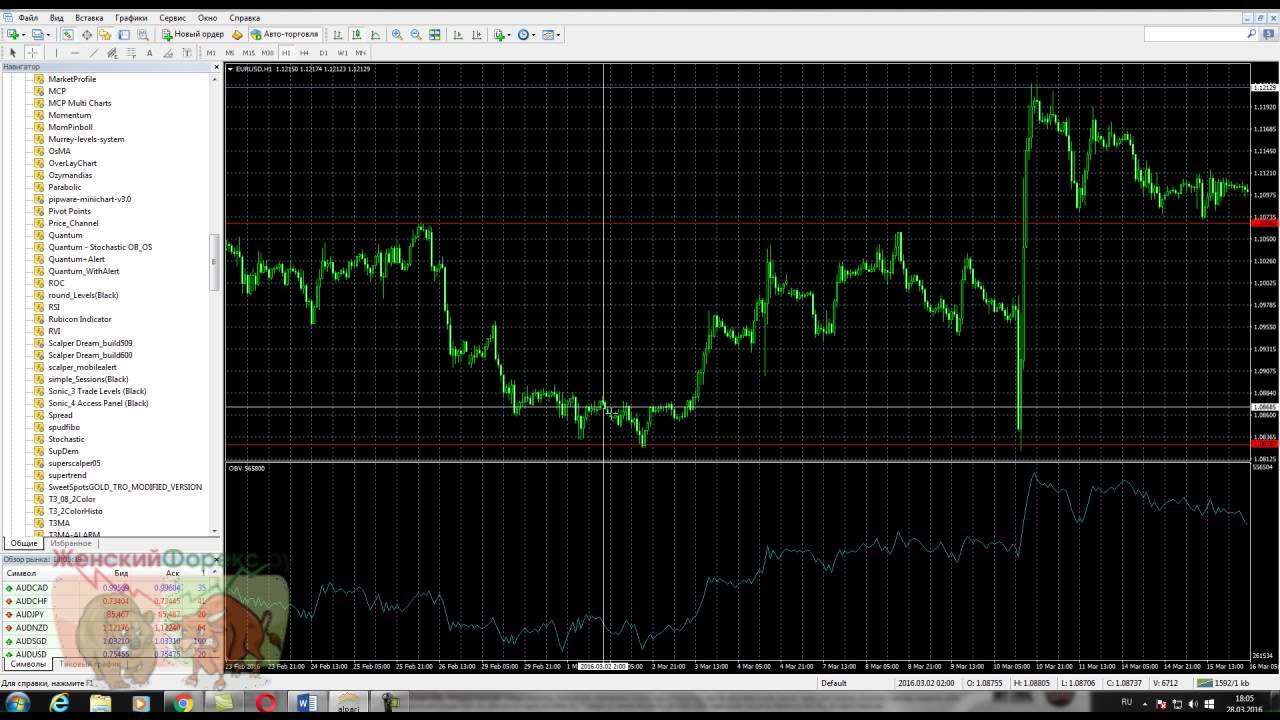Open the Файл menu
The height and width of the screenshot is (720, 1280).
(x=28, y=18)
